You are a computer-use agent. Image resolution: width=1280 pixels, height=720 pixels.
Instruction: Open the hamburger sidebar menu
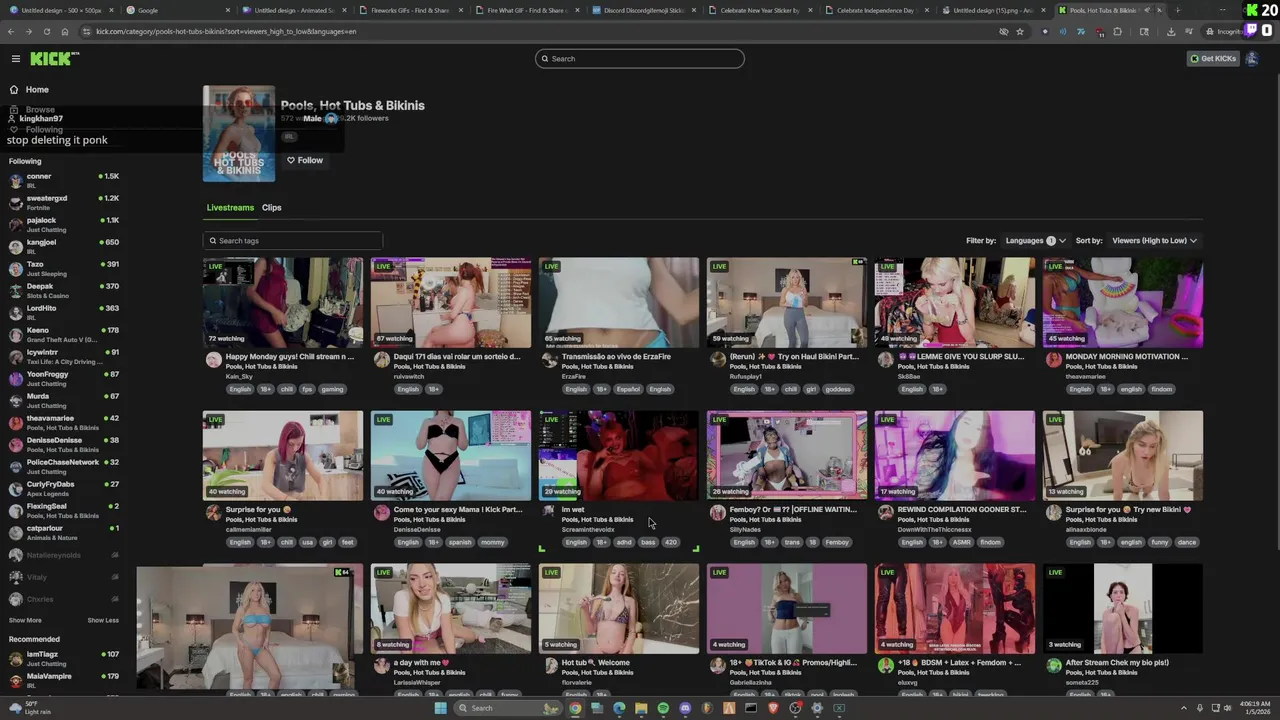15,58
